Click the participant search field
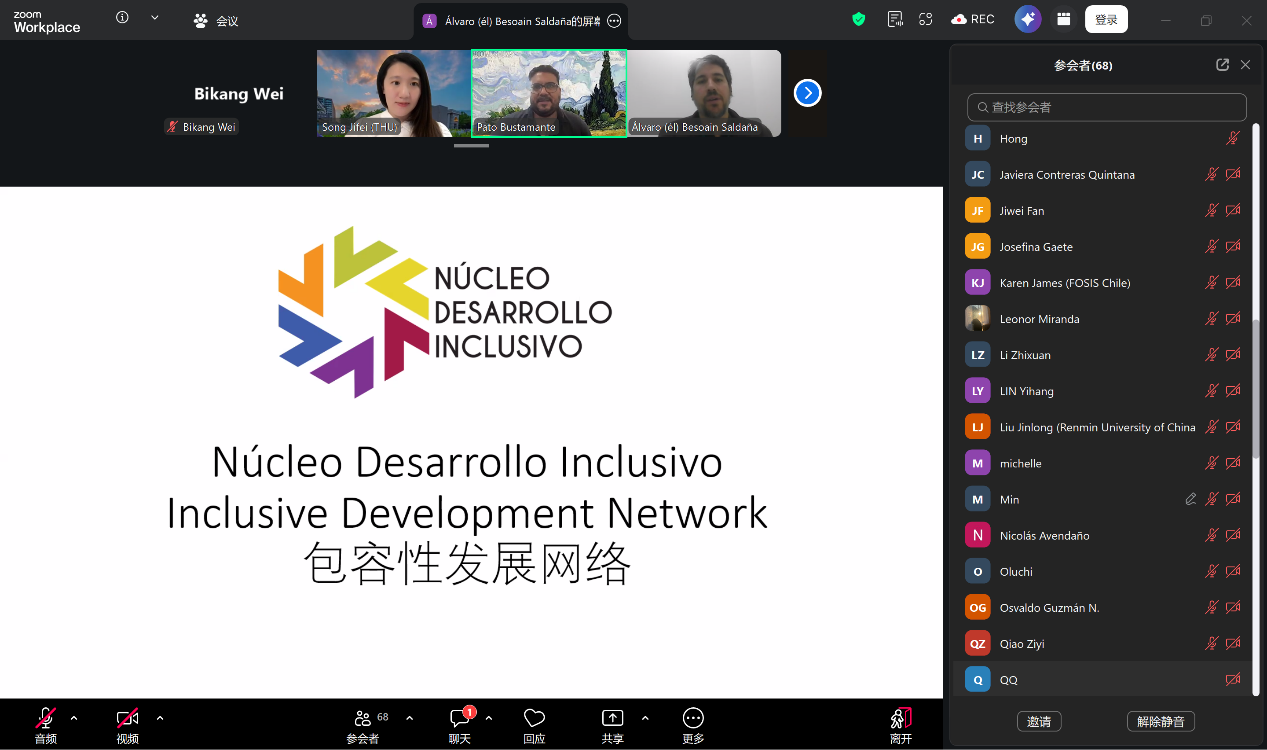This screenshot has height=750, width=1267. click(1107, 107)
